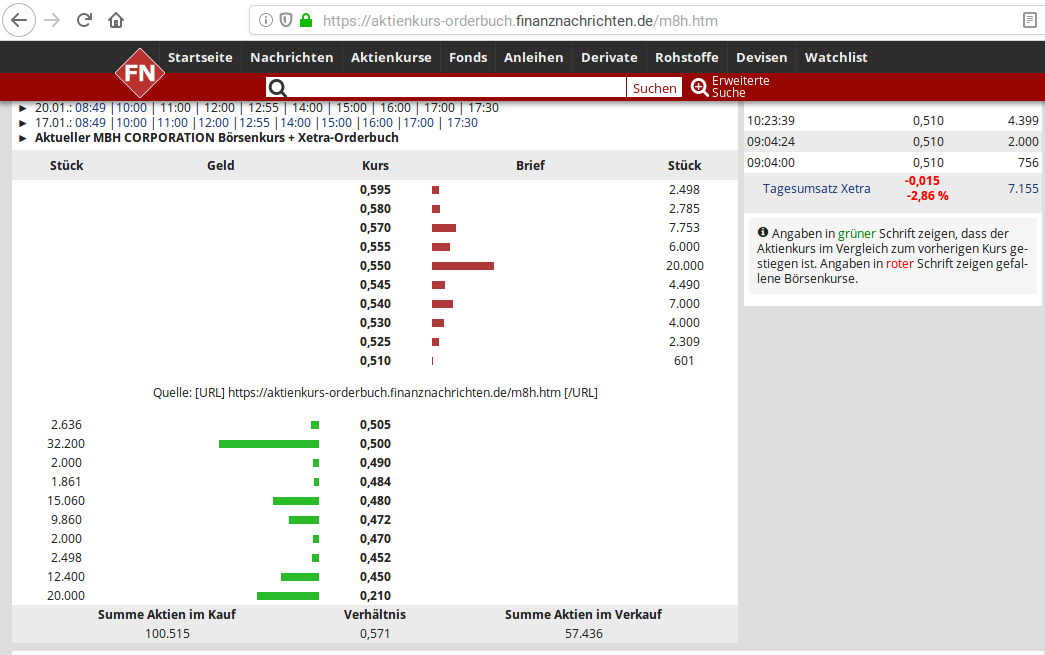This screenshot has width=1045, height=655.
Task: Open the Rohstoffe menu item
Action: [x=686, y=57]
